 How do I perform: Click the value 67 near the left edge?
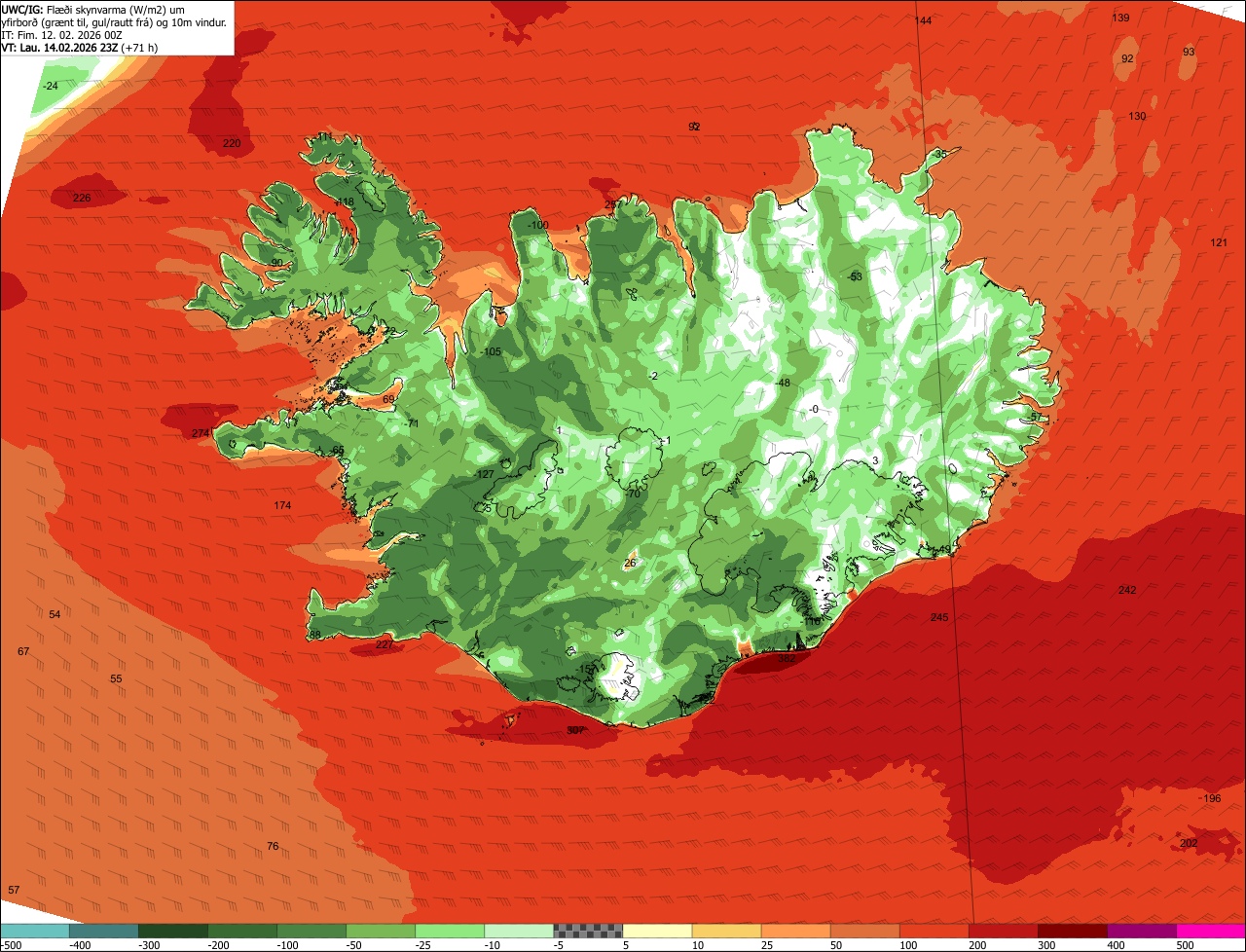coord(23,651)
